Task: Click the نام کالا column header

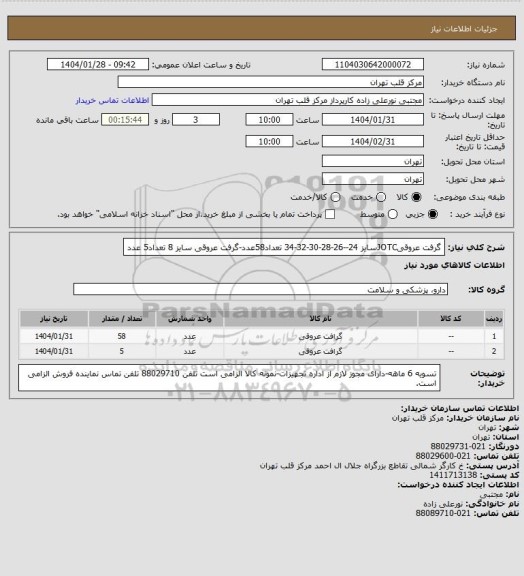Action: 320,318
